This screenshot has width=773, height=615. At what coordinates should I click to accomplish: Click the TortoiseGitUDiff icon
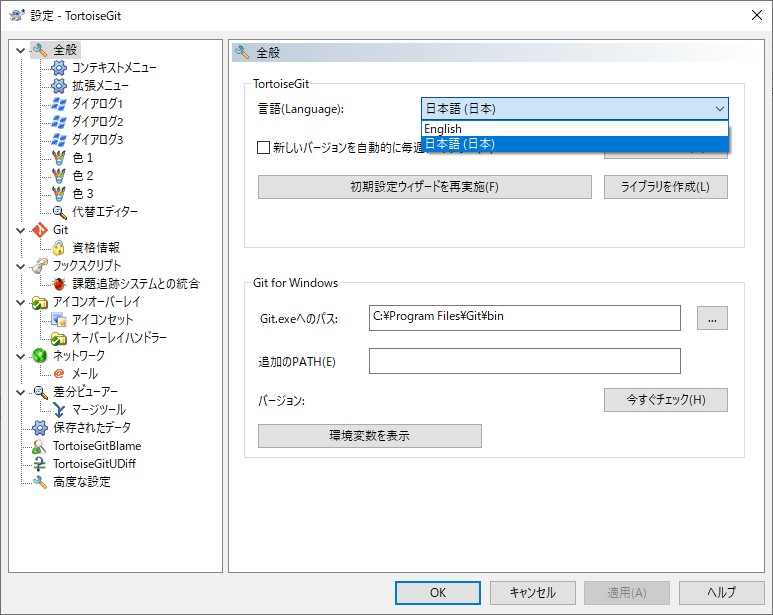tap(39, 464)
